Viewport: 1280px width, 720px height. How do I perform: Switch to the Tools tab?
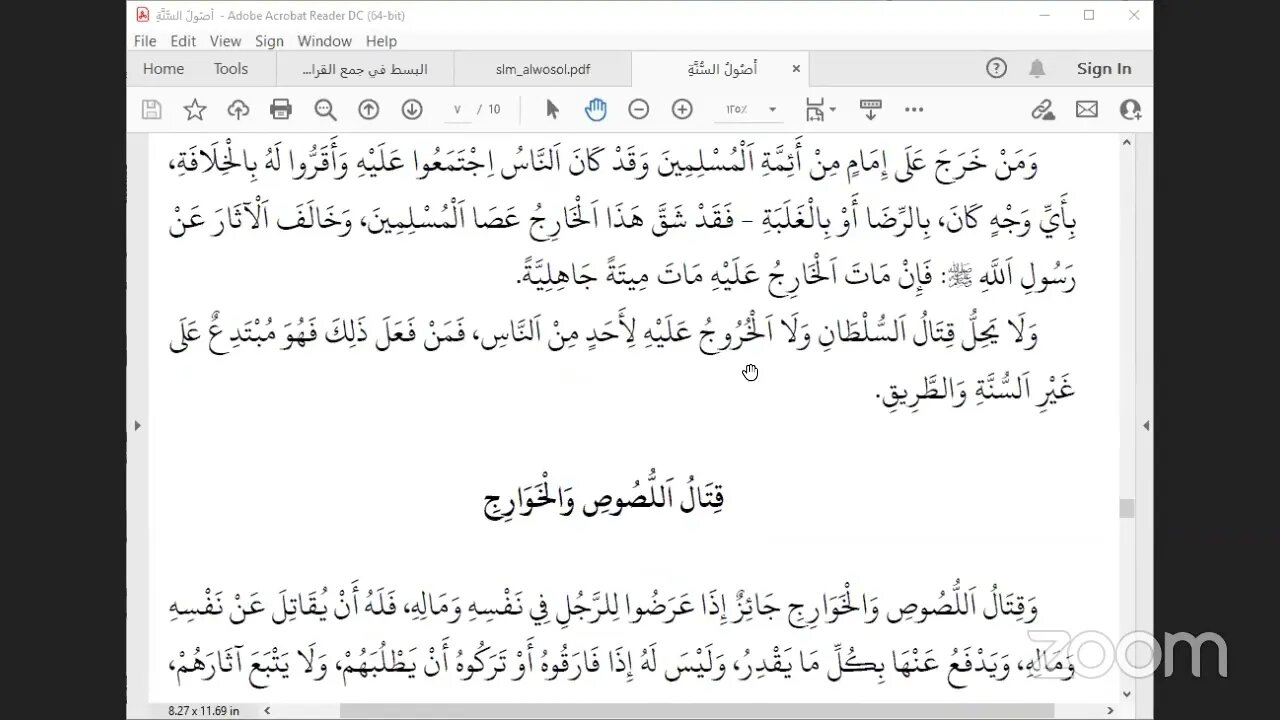230,69
